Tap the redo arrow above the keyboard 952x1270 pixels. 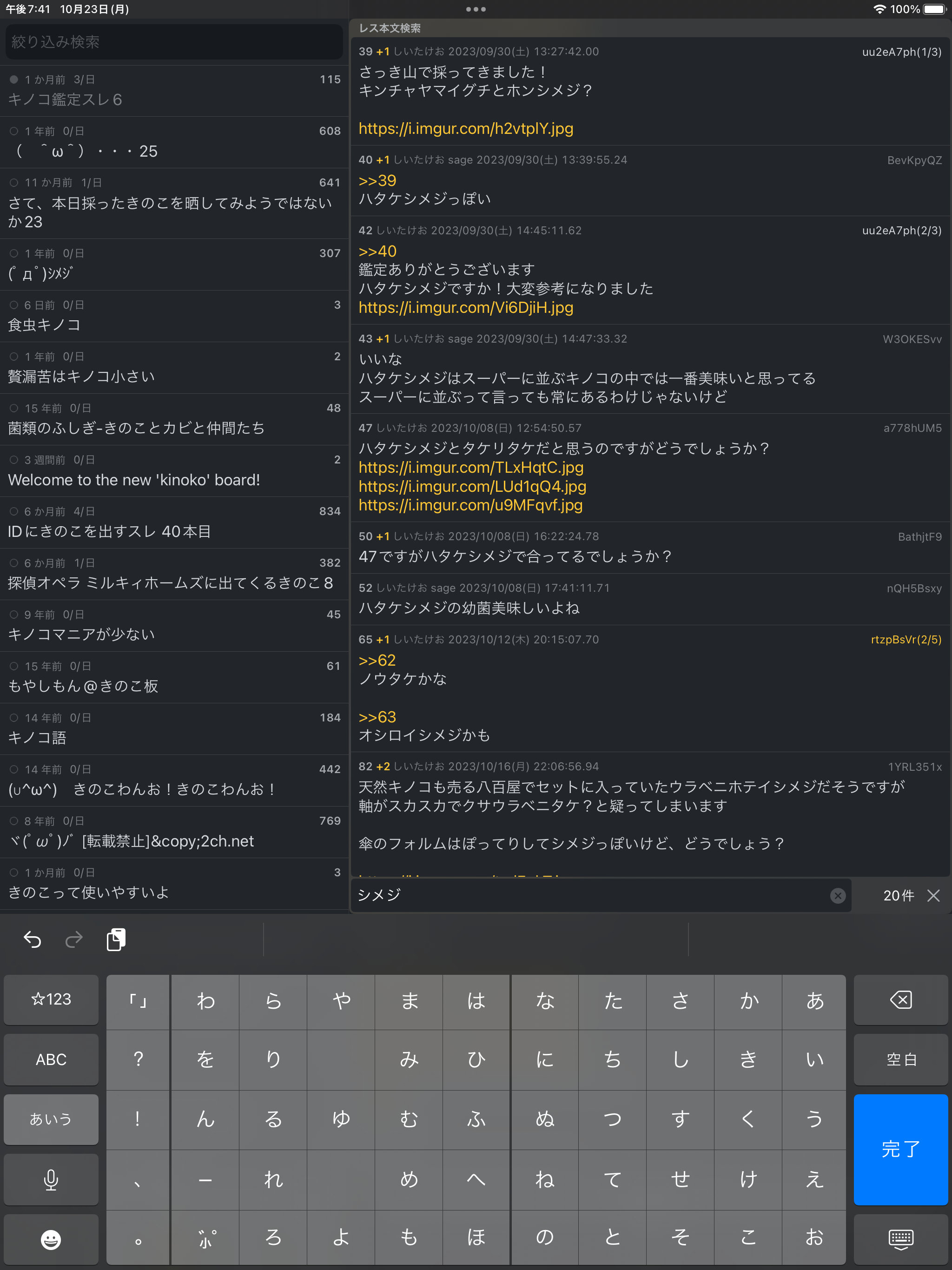(x=74, y=939)
